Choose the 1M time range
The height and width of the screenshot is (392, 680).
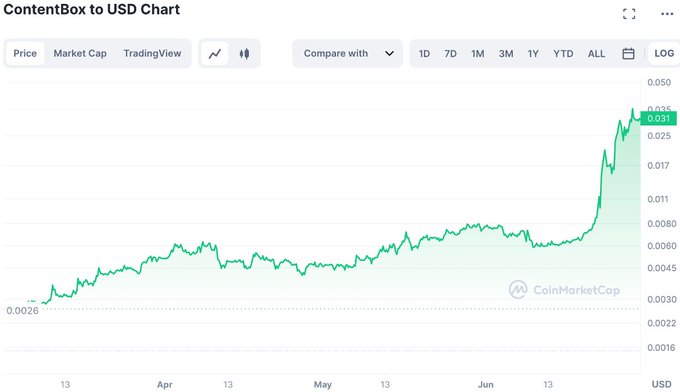(478, 54)
